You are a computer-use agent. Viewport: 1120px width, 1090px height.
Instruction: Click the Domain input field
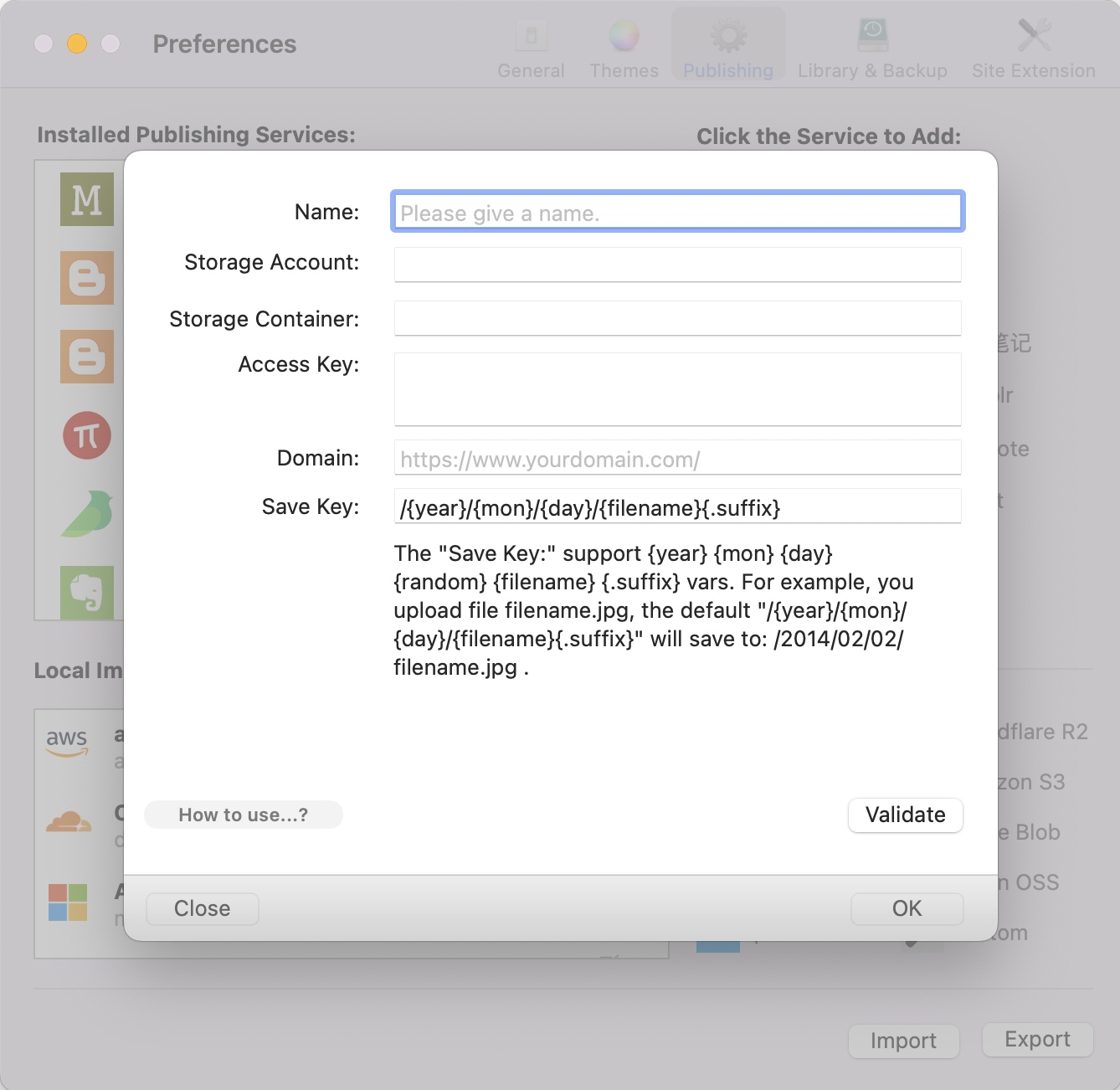click(677, 459)
